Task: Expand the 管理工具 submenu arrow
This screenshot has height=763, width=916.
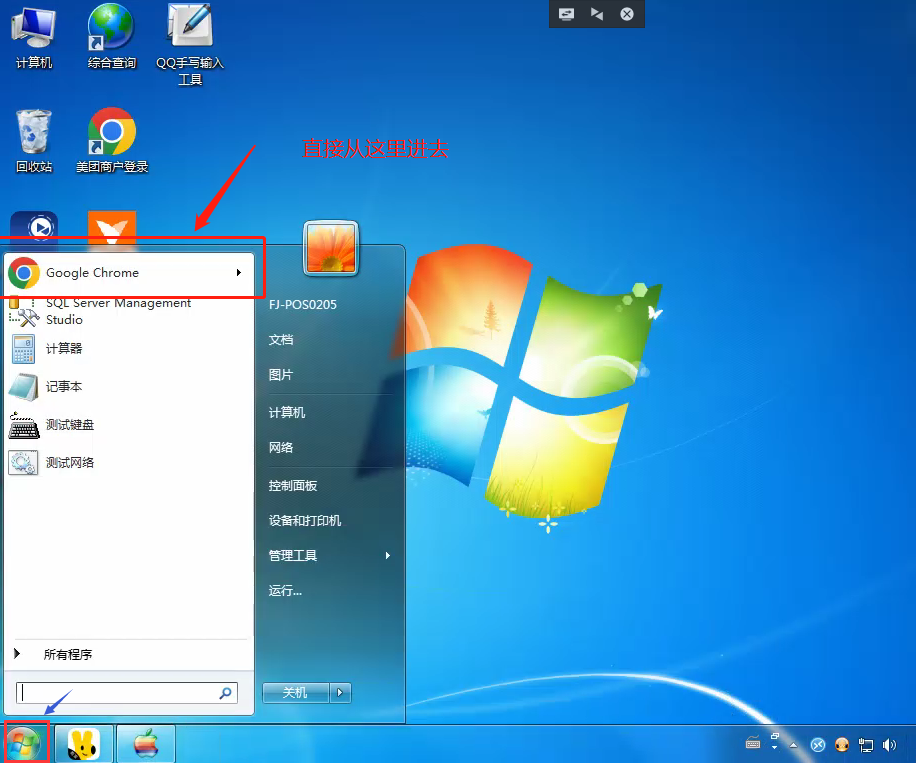Action: (388, 556)
